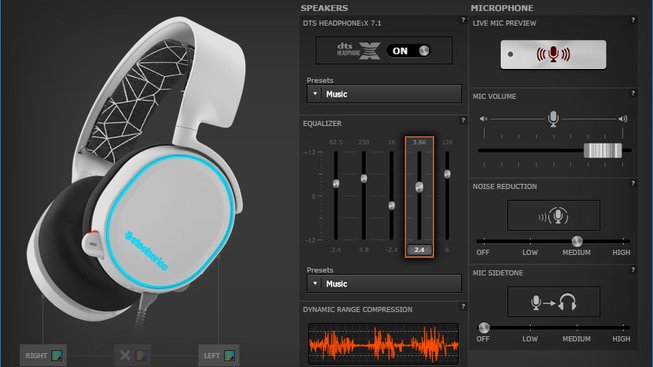Select the RIGHT earcup illumination zone
653x367 pixels.
coord(43,355)
